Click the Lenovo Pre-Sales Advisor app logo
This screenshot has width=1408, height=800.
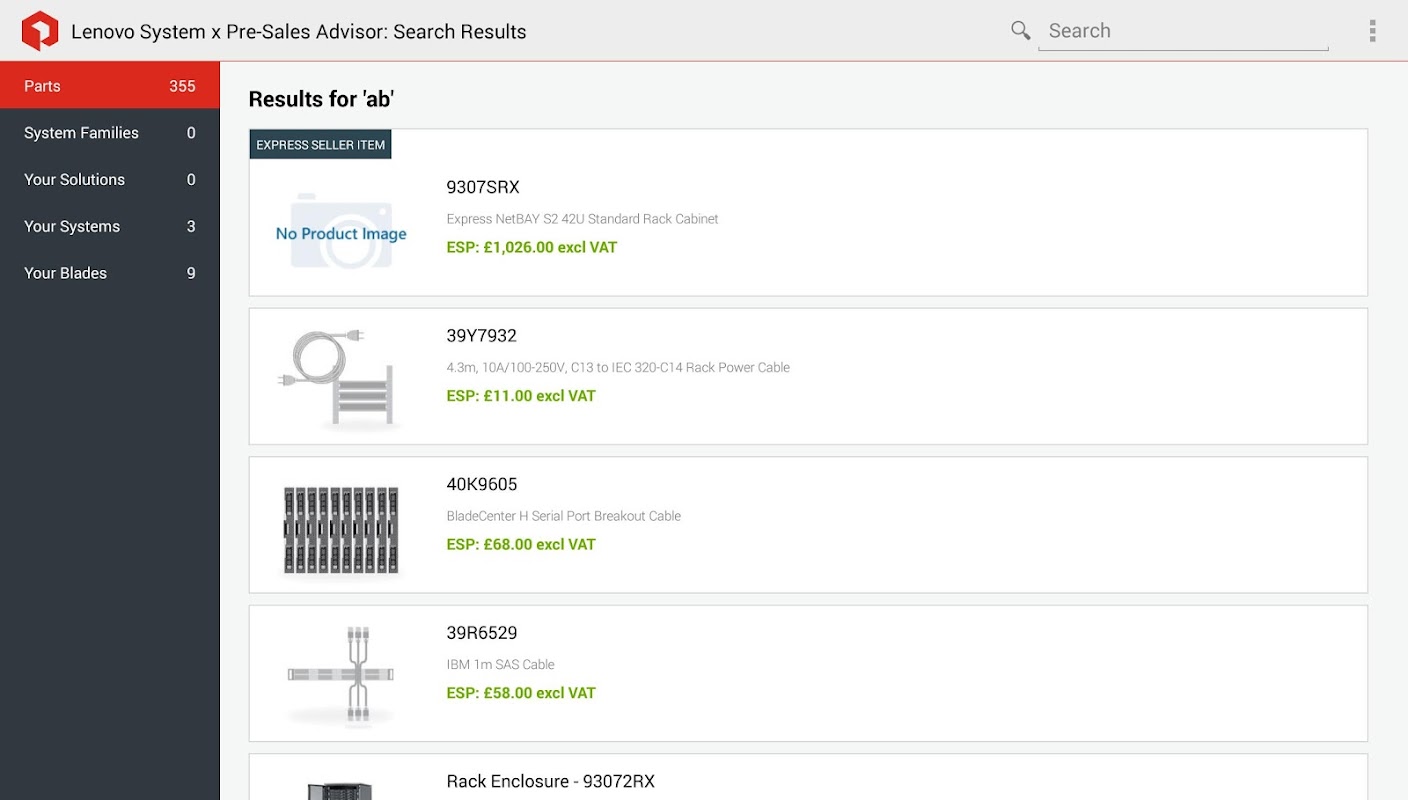pos(40,31)
